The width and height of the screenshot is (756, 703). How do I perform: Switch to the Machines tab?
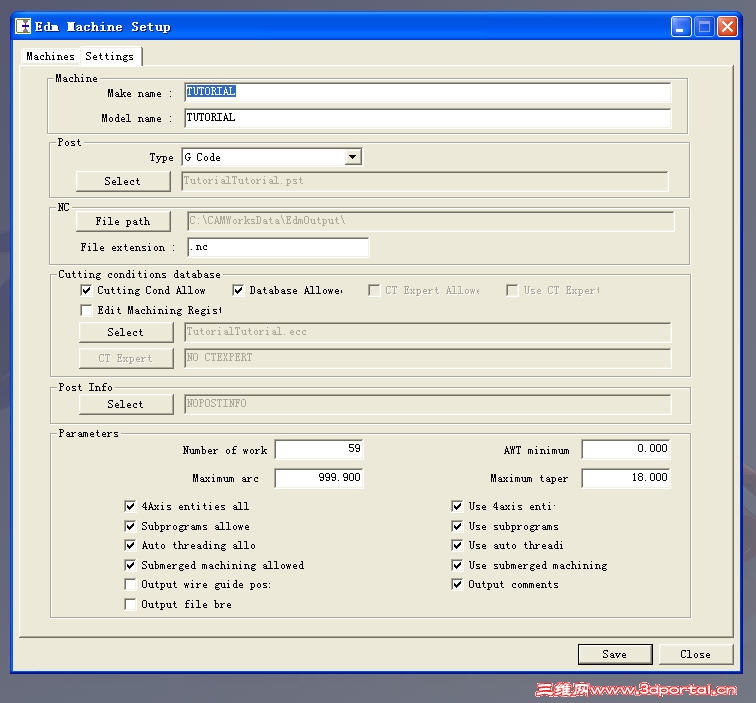(51, 56)
